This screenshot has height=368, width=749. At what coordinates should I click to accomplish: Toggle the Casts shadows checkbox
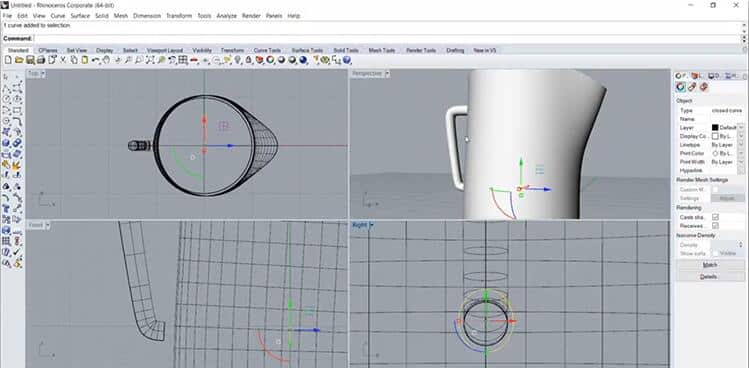pos(715,217)
